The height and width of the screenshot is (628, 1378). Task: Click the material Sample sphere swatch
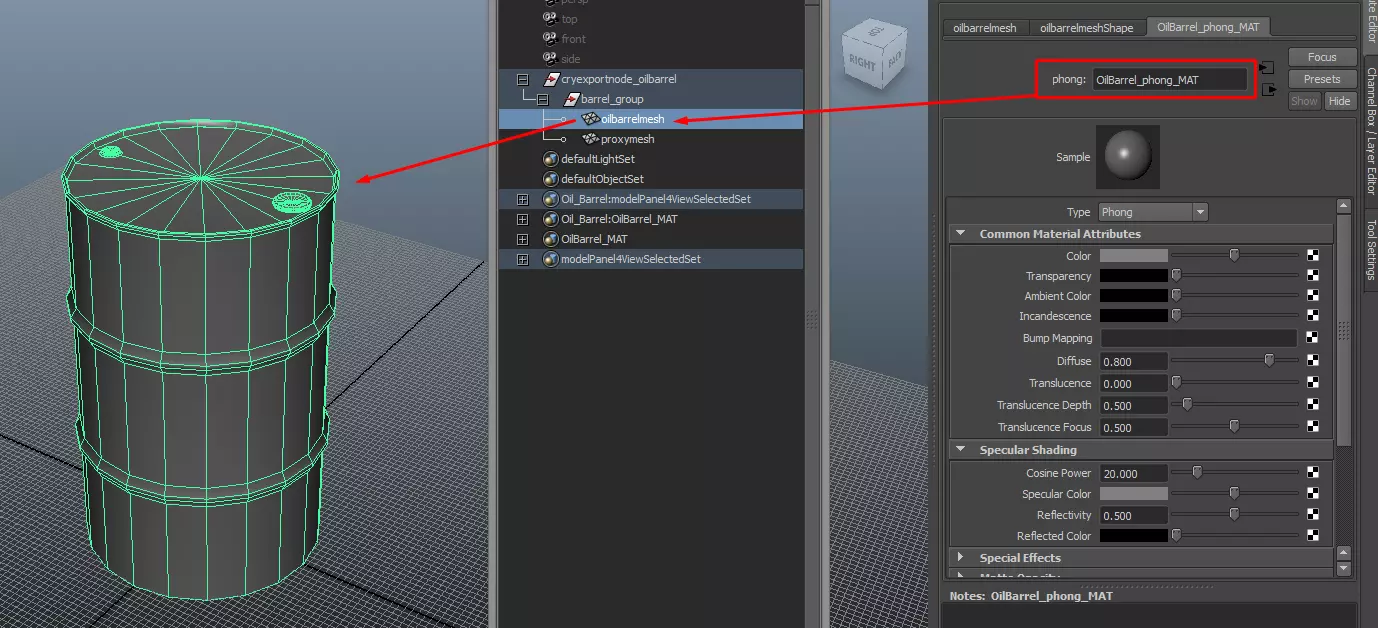tap(1128, 157)
